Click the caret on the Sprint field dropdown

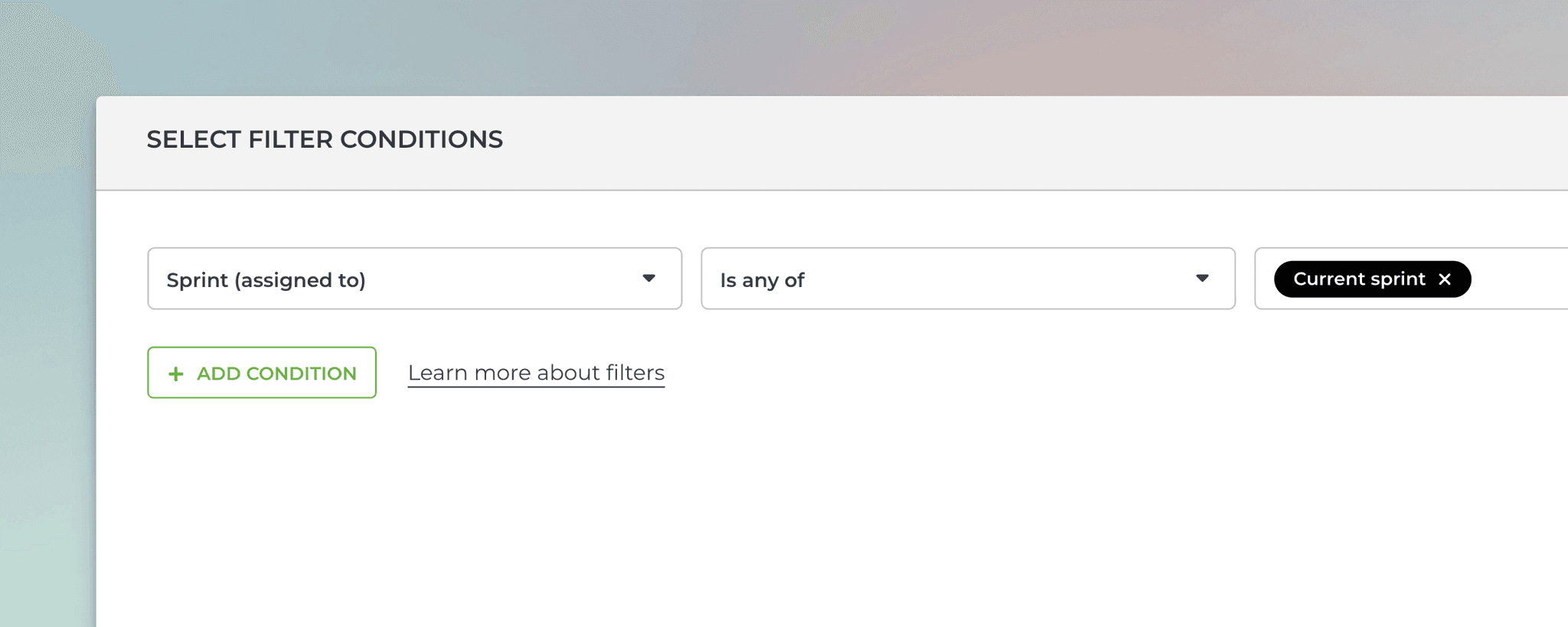click(650, 279)
